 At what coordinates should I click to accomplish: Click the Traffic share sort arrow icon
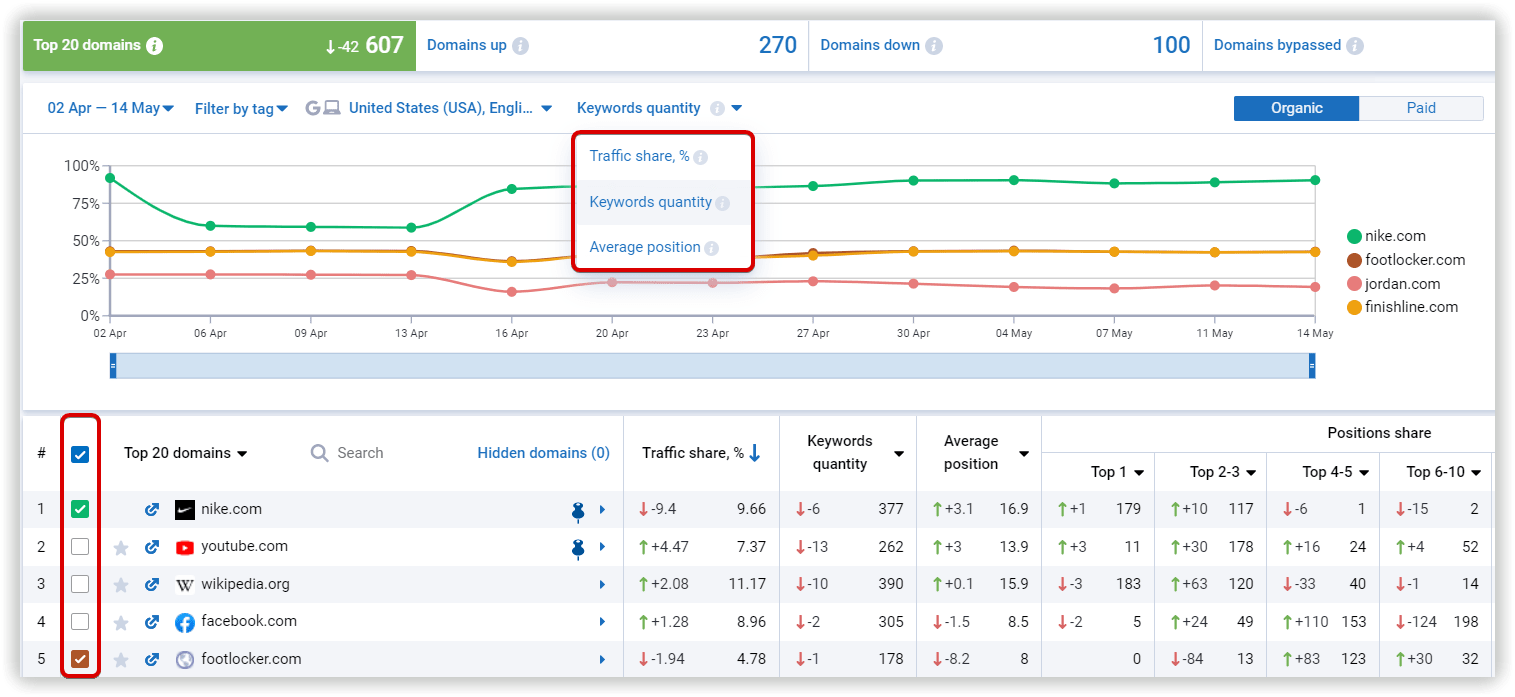point(755,453)
